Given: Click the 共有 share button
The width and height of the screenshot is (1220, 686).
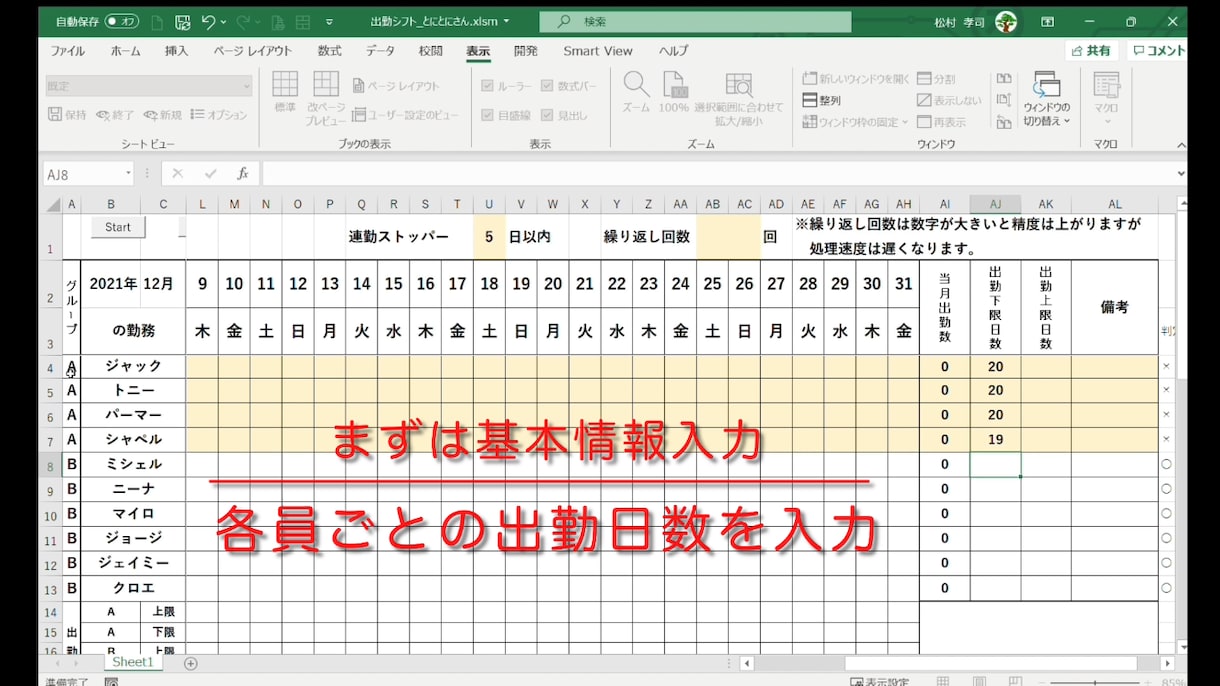Looking at the screenshot, I should [1091, 50].
